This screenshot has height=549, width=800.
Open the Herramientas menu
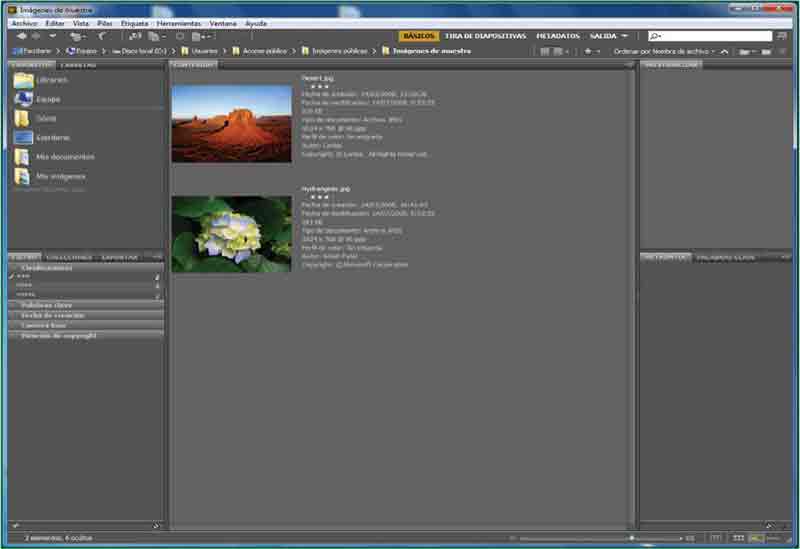(178, 22)
